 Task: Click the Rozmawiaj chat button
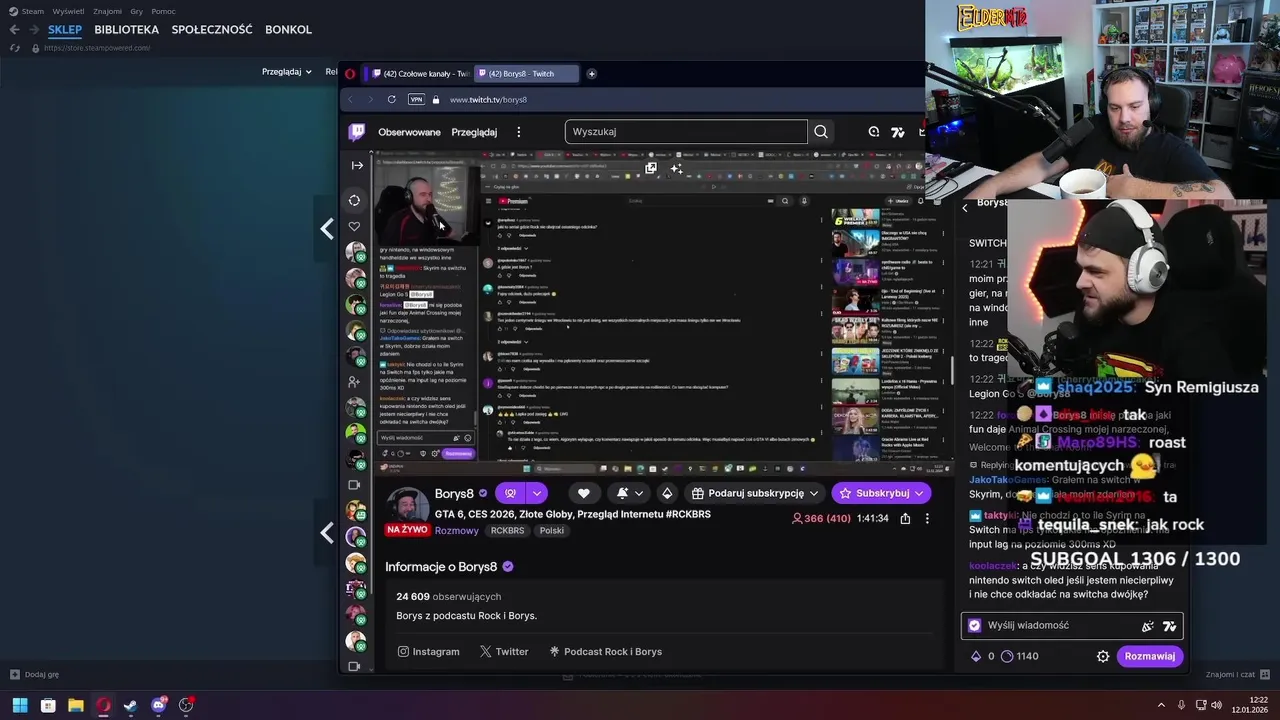(x=1150, y=656)
